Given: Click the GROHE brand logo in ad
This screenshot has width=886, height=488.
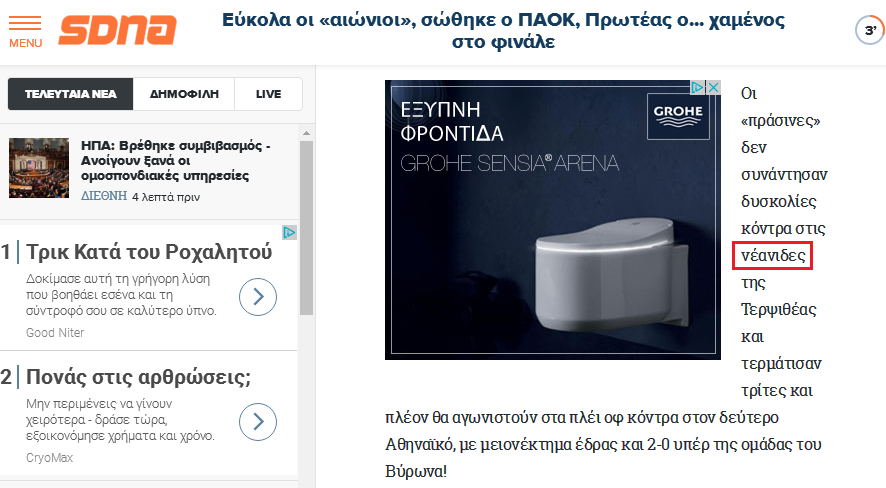Looking at the screenshot, I should click(x=678, y=116).
